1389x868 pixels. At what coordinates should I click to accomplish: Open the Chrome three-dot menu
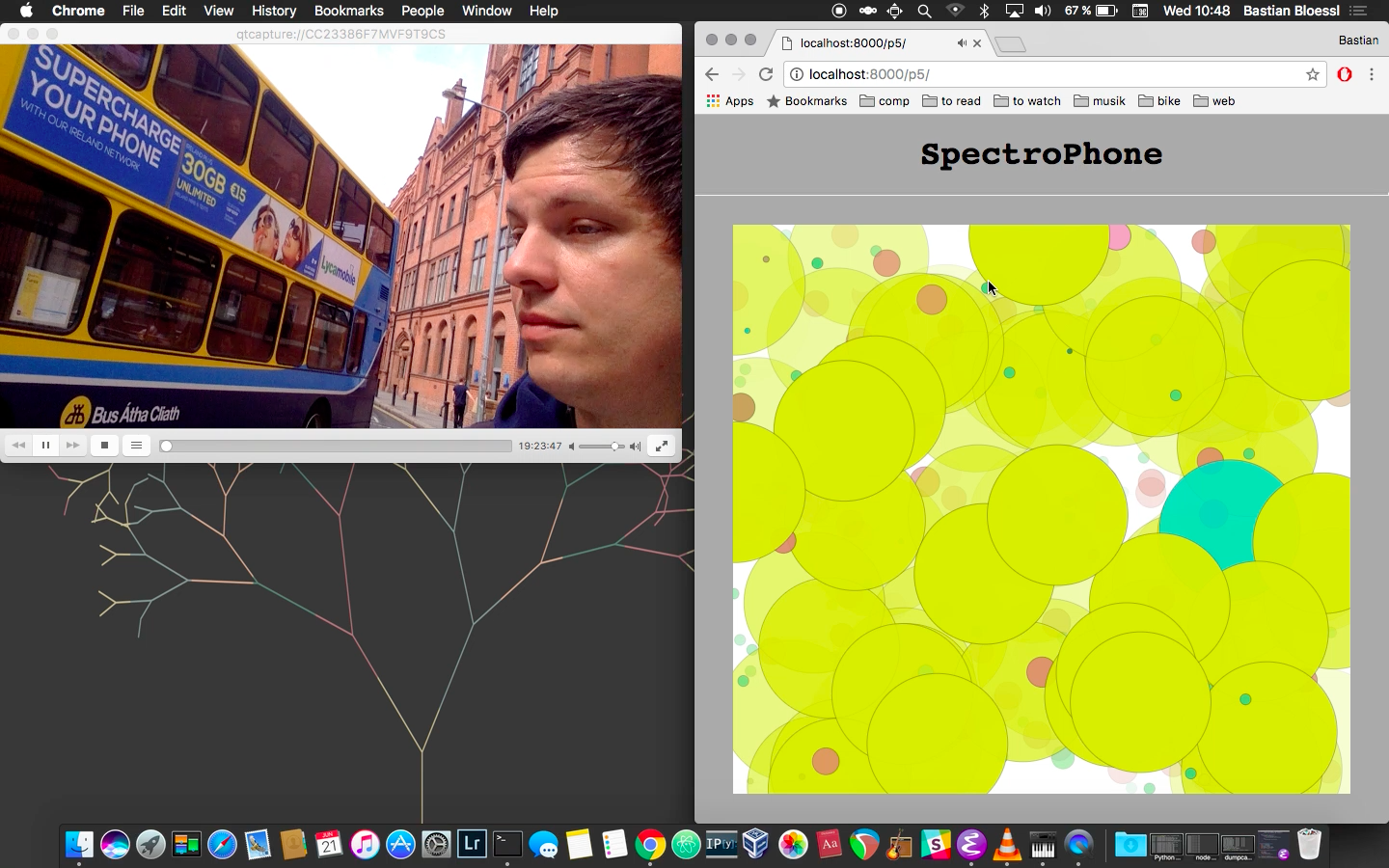pos(1372,74)
